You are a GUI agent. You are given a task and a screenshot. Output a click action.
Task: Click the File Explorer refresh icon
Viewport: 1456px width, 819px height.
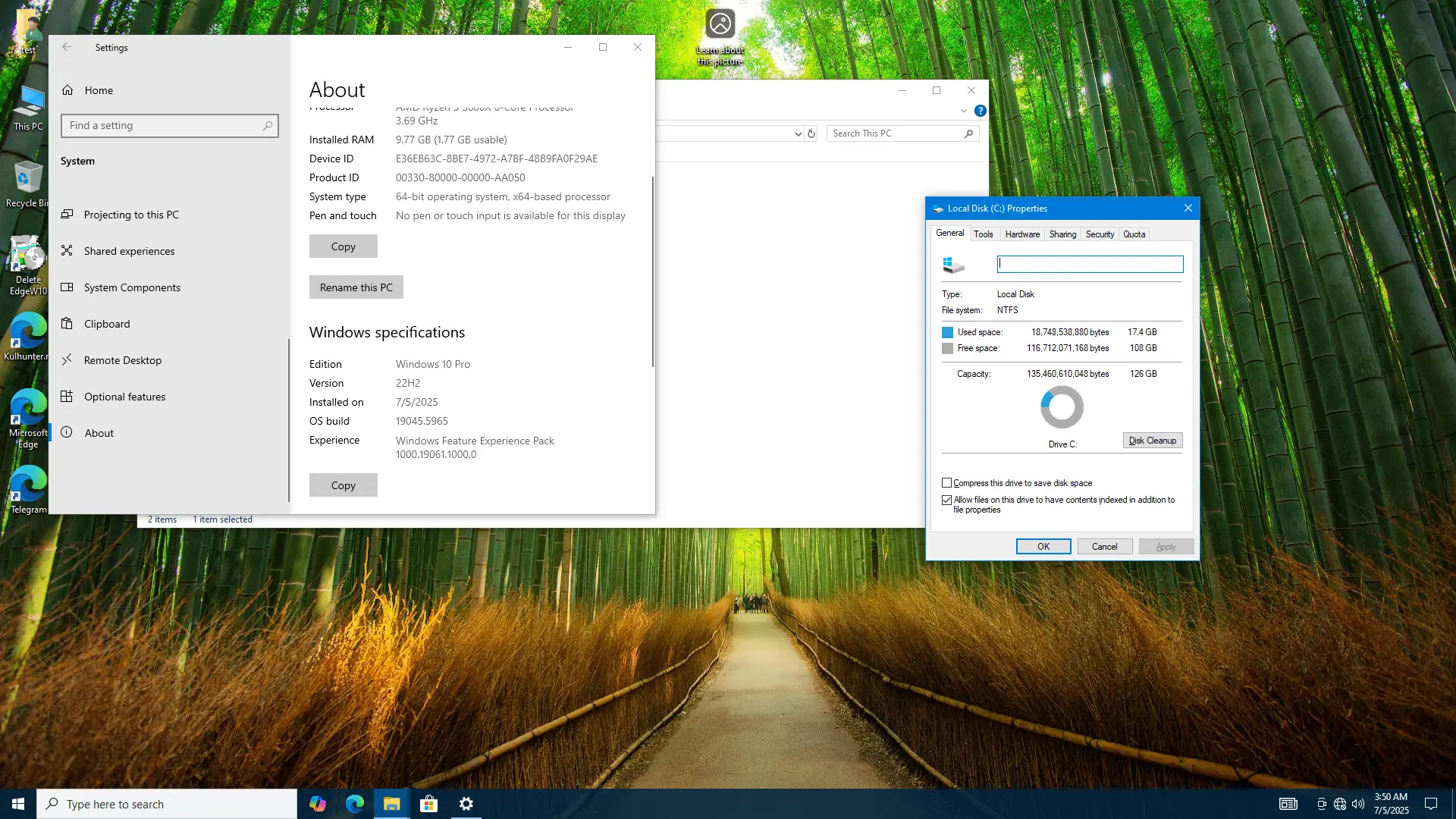(811, 133)
